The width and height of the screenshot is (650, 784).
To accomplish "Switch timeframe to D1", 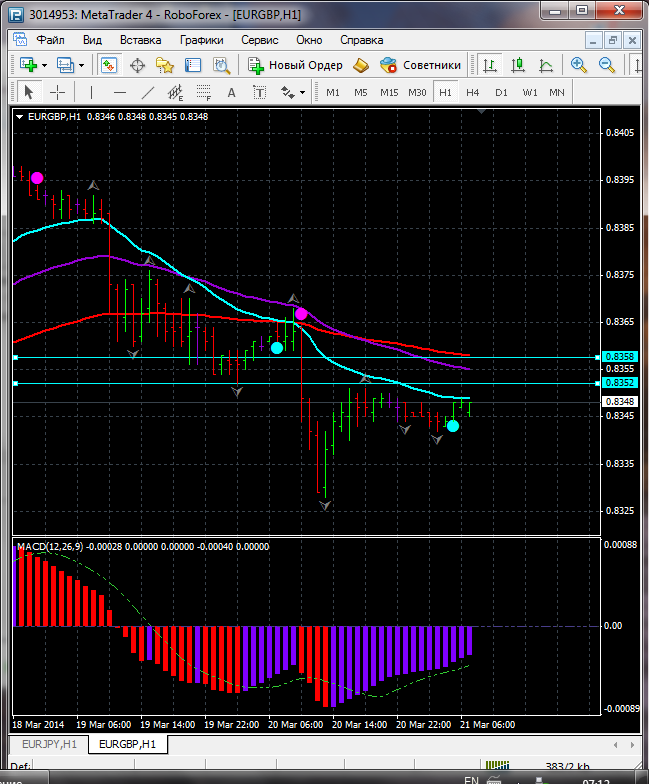I will click(x=501, y=92).
